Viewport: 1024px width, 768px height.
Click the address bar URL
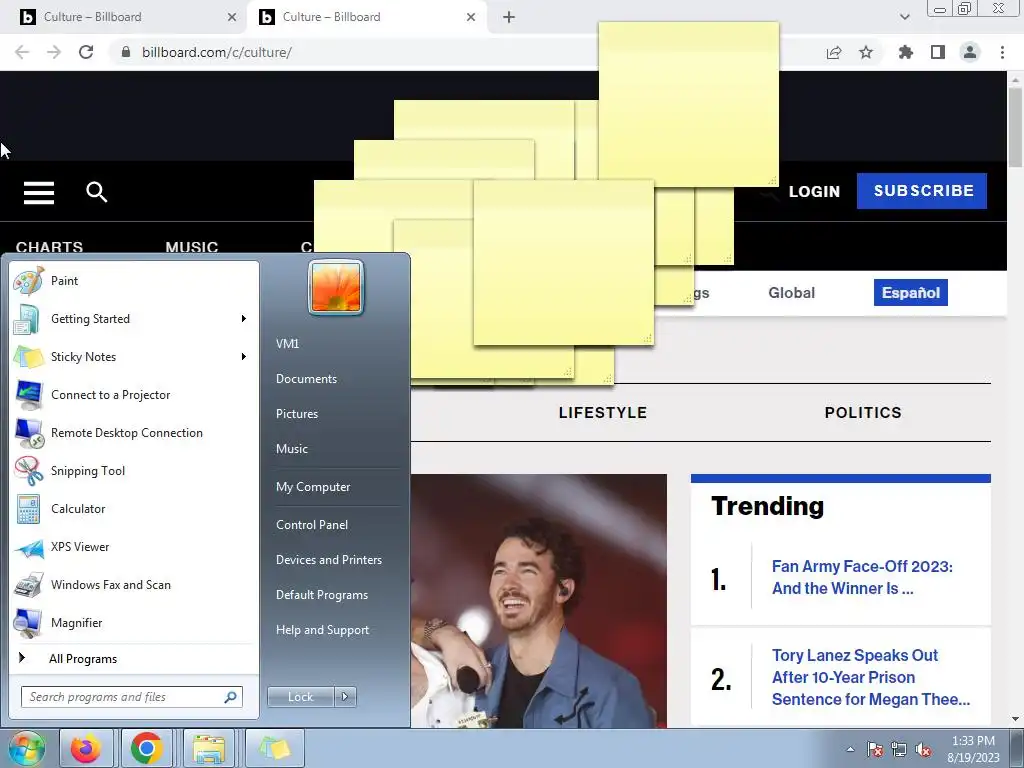(216, 52)
